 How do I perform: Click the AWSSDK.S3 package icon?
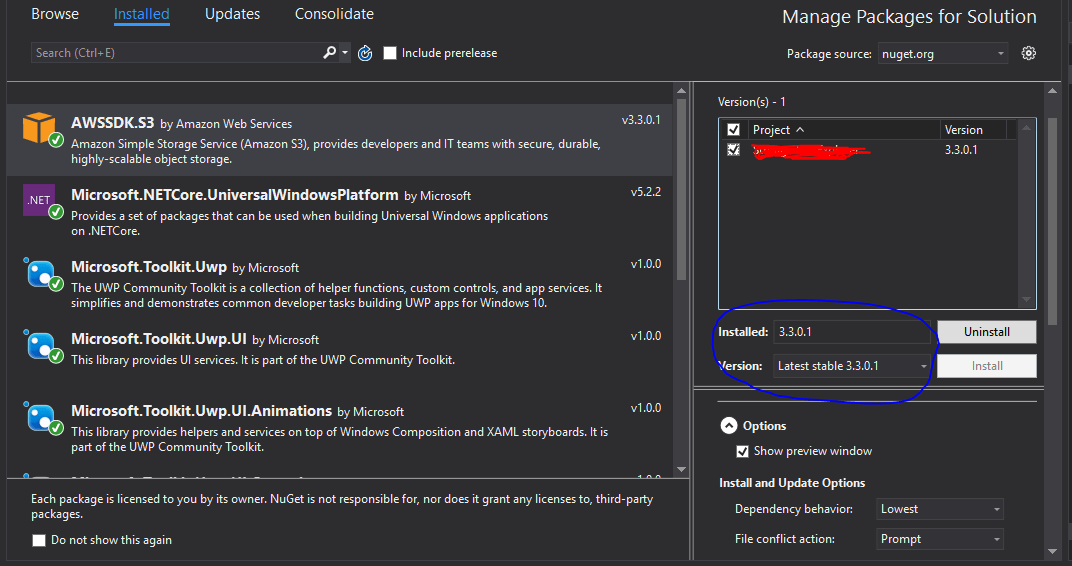[40, 128]
